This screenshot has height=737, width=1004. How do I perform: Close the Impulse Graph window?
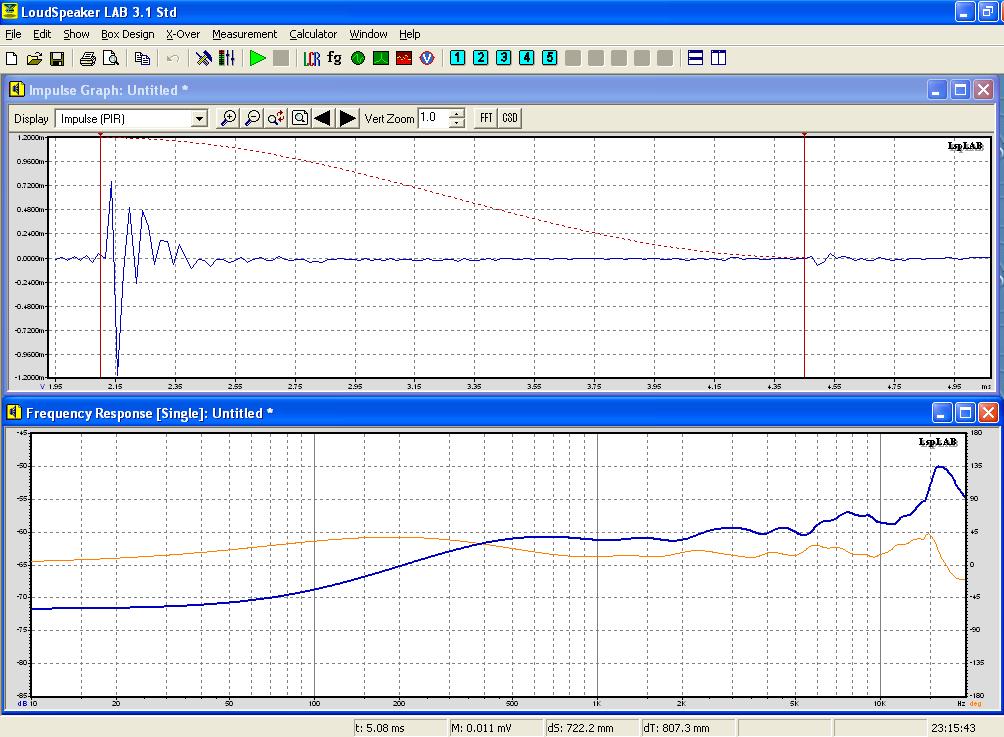pyautogui.click(x=984, y=90)
